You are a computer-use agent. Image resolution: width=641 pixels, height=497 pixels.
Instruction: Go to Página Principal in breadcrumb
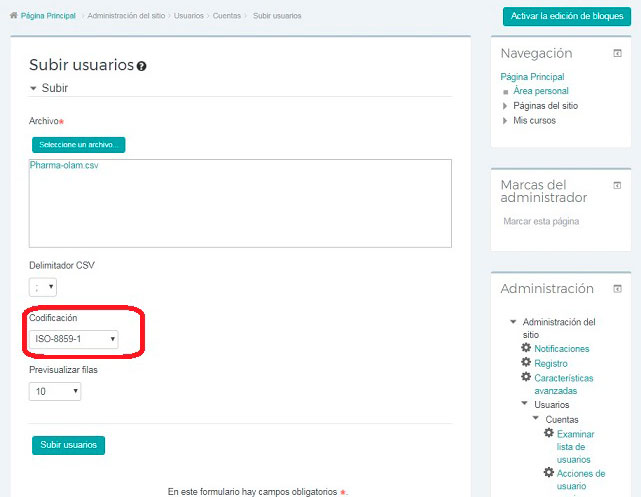tap(48, 16)
